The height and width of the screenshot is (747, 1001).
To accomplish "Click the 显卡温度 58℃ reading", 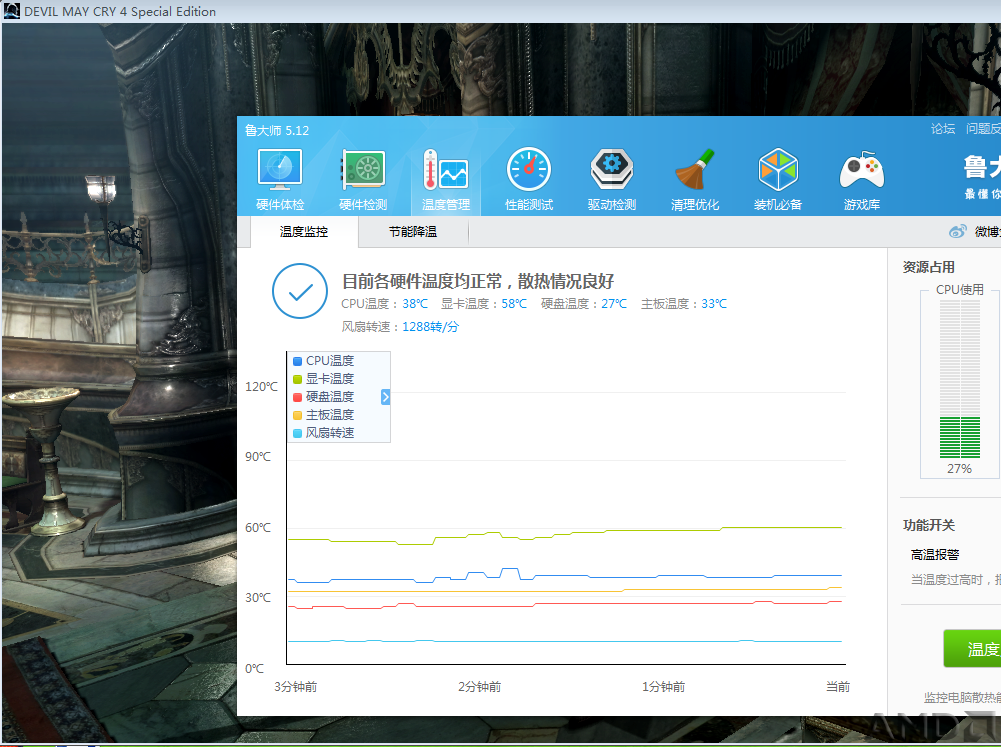I will pos(484,304).
